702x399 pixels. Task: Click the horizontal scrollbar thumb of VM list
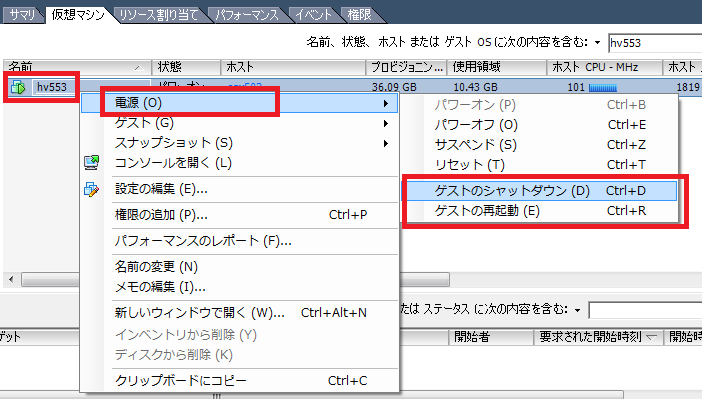[x=235, y=279]
